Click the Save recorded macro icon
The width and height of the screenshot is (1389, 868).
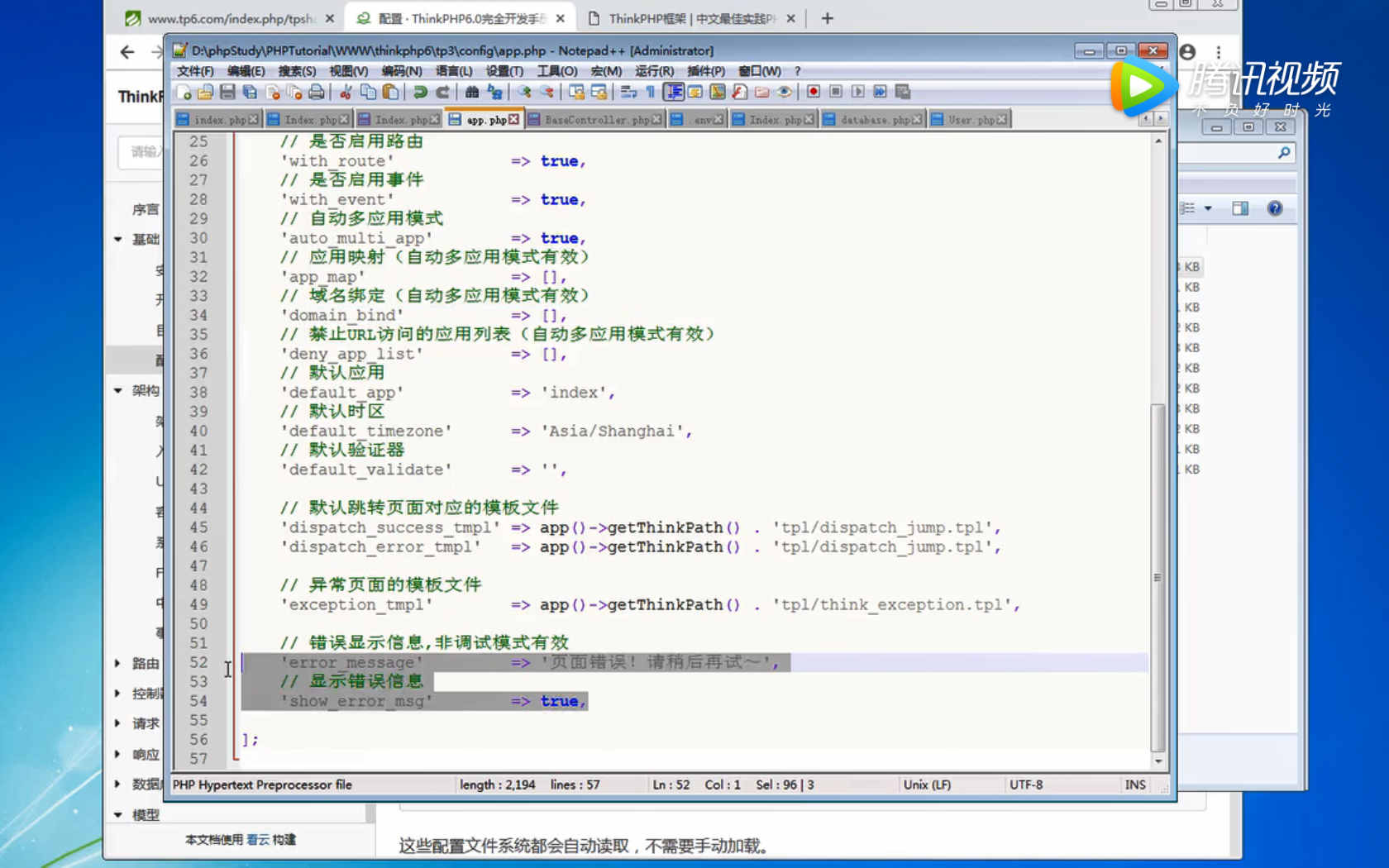[902, 92]
